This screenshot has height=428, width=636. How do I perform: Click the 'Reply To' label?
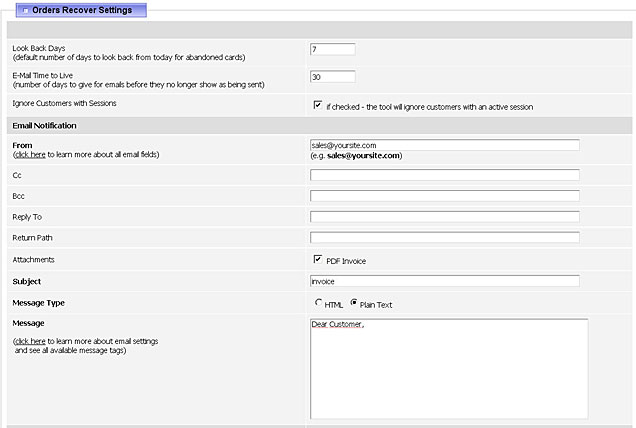click(27, 217)
